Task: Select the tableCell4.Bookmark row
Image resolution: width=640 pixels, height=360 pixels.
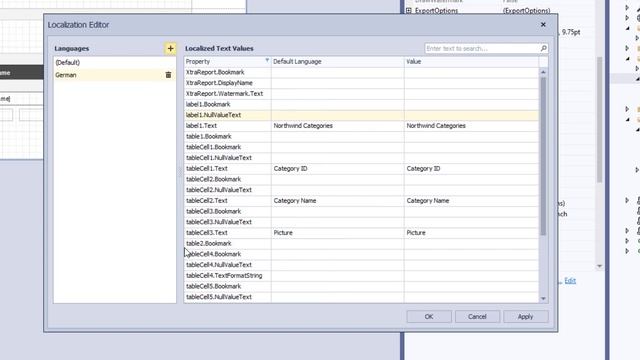Action: coord(361,254)
